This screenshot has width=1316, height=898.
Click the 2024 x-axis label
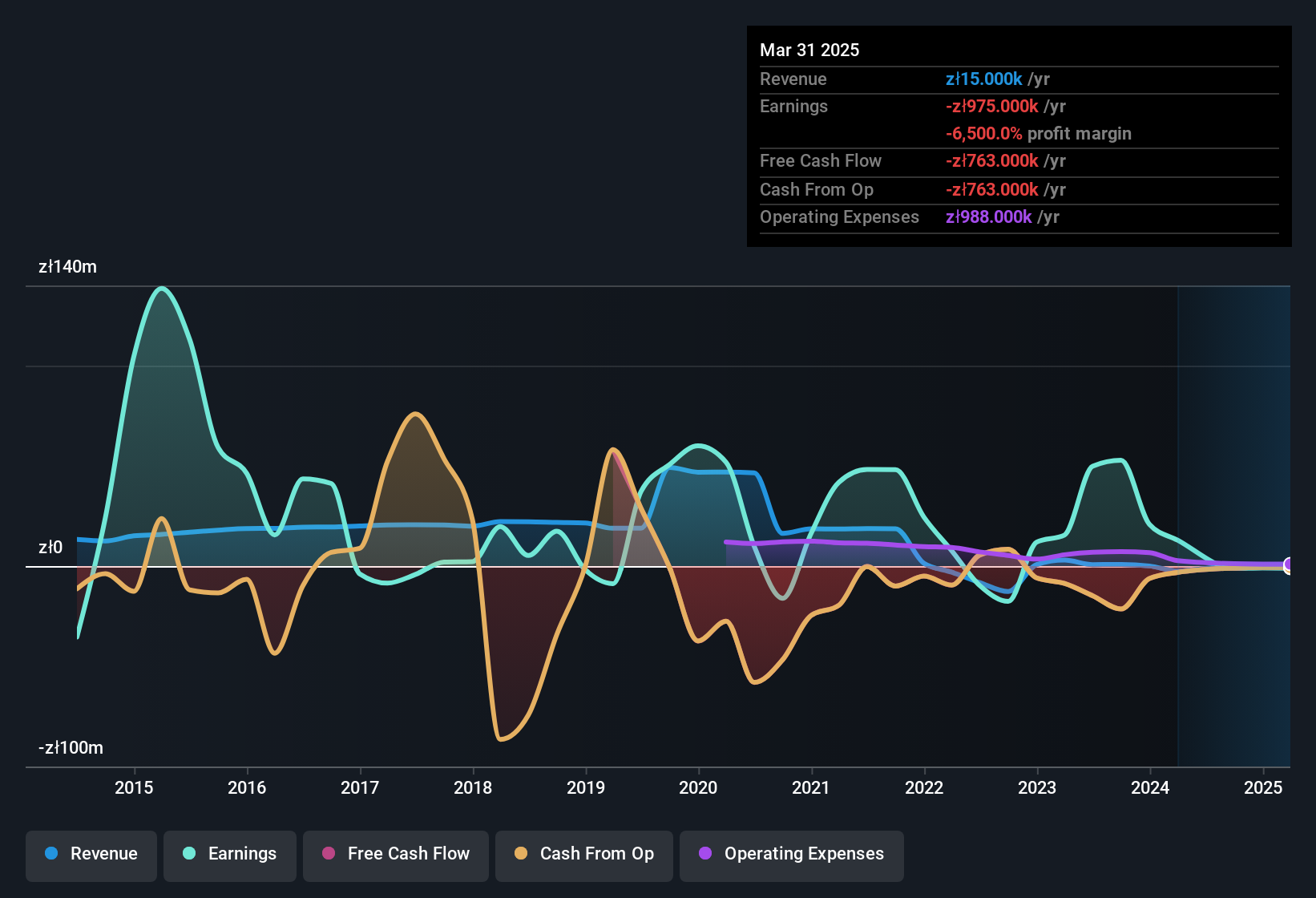tap(1150, 787)
